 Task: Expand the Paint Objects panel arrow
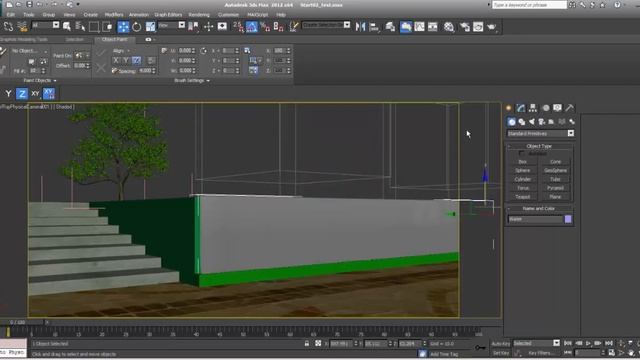coord(55,81)
